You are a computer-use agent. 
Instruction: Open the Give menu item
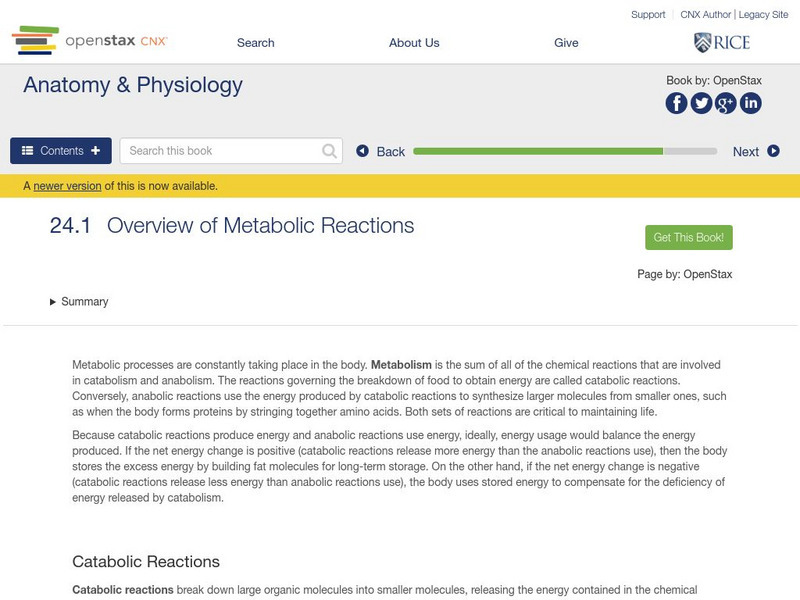pyautogui.click(x=566, y=43)
